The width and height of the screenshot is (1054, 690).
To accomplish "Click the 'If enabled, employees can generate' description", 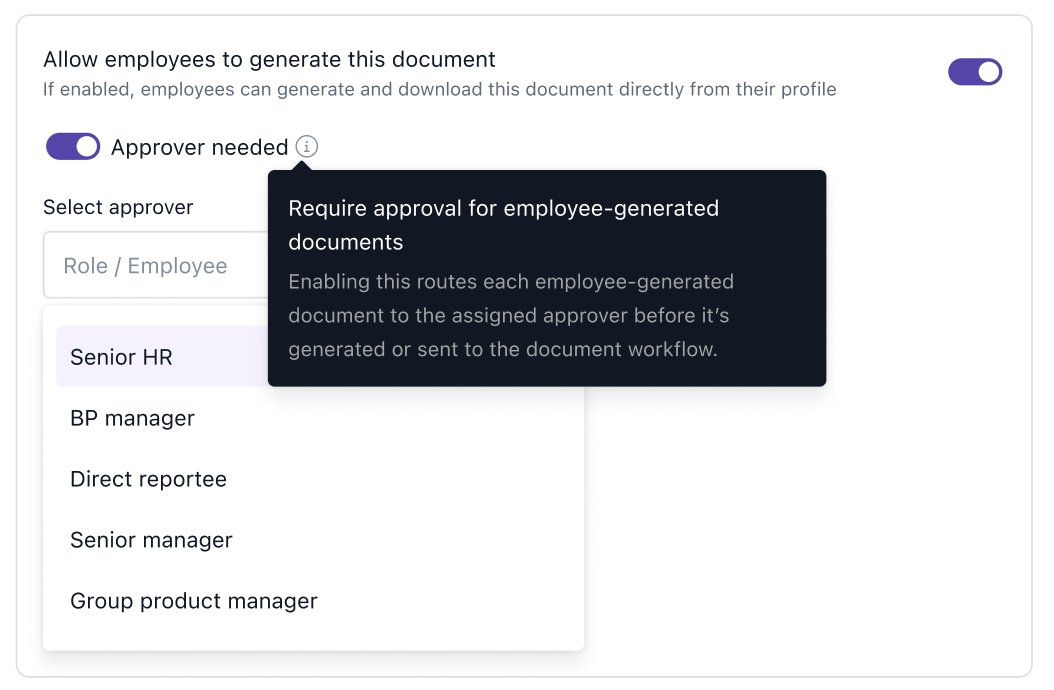I will (x=439, y=90).
